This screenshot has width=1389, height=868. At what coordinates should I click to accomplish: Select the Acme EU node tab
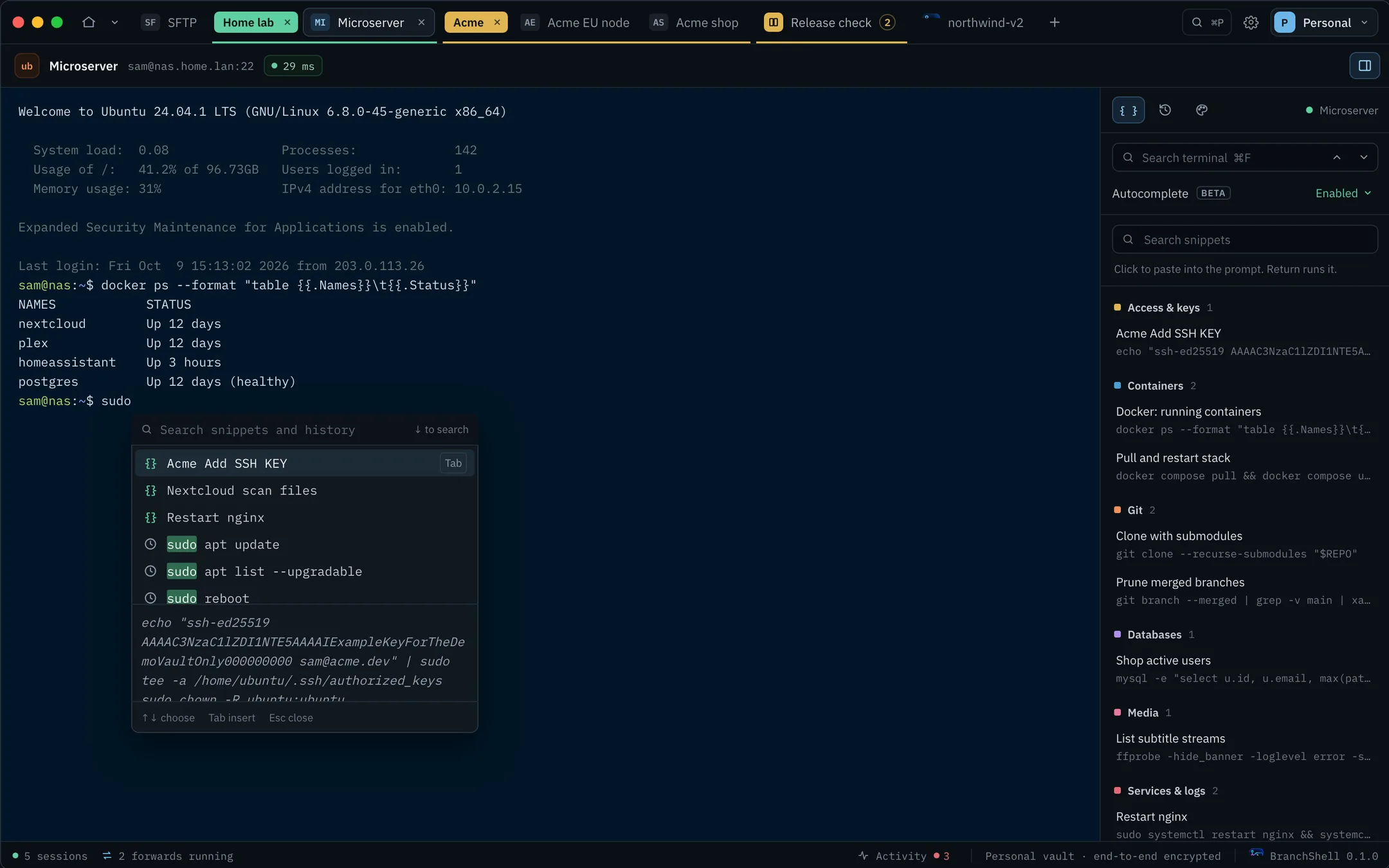click(x=575, y=23)
